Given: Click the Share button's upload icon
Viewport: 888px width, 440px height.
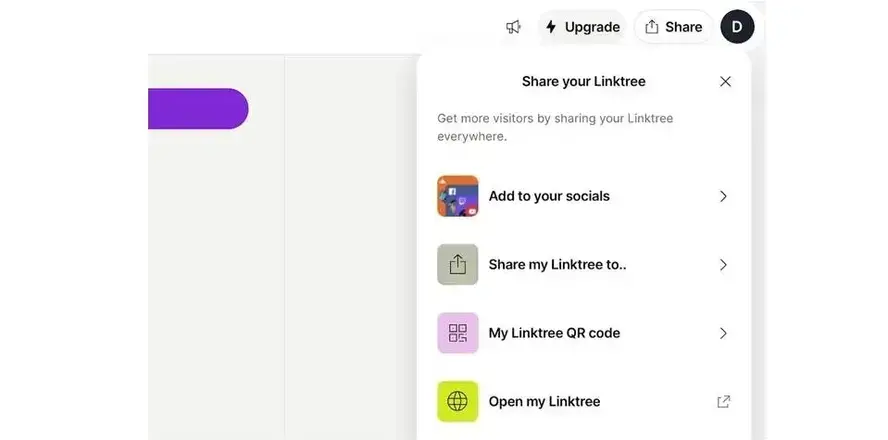Looking at the screenshot, I should click(652, 27).
